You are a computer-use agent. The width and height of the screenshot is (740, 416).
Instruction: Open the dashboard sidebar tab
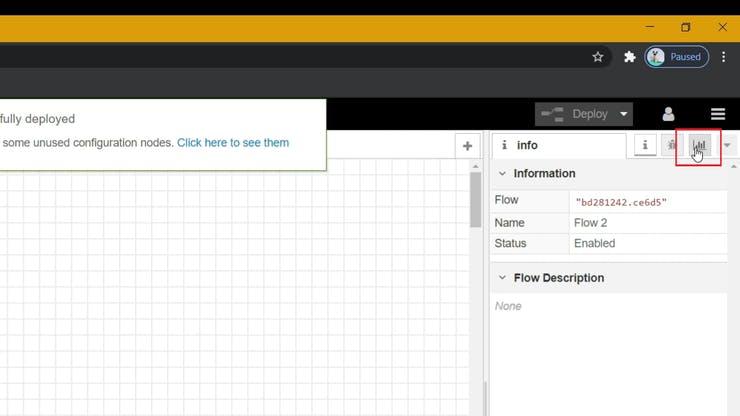(699, 146)
